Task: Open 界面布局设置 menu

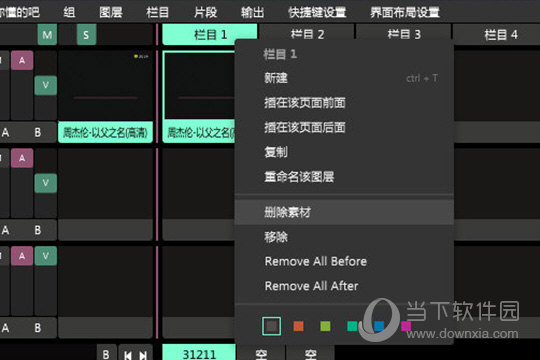Action: [x=405, y=12]
